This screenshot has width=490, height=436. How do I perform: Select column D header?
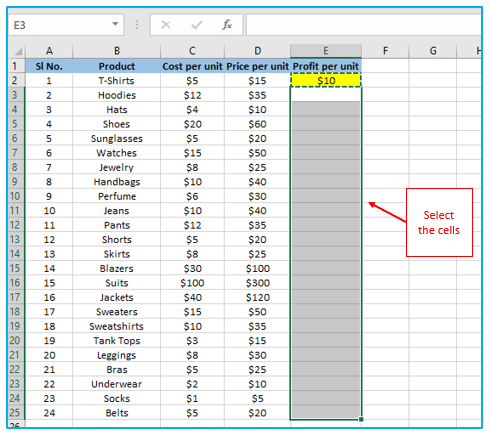pos(257,51)
